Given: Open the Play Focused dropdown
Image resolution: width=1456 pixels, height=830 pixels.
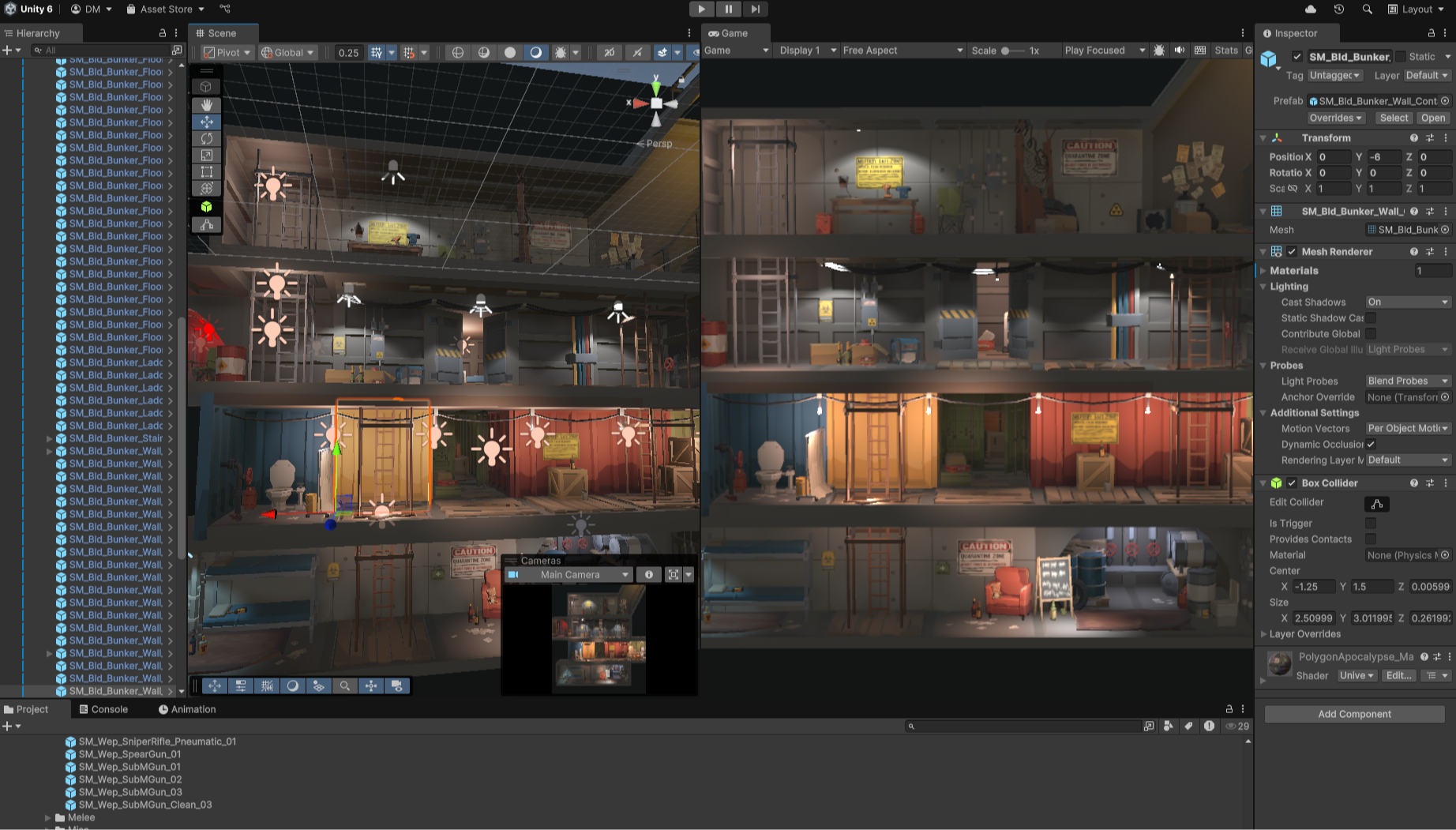Looking at the screenshot, I should pos(1105,50).
